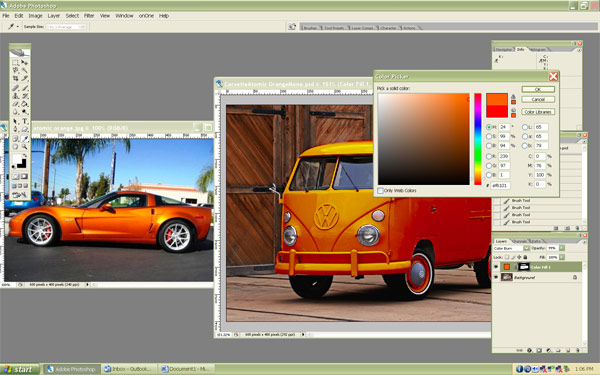This screenshot has width=600, height=375.
Task: Click the Go to Bridge icon
Action: pos(292,27)
